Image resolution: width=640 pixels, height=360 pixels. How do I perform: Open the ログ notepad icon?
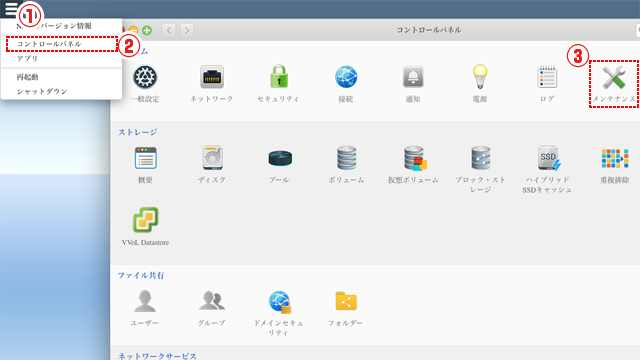pyautogui.click(x=547, y=76)
